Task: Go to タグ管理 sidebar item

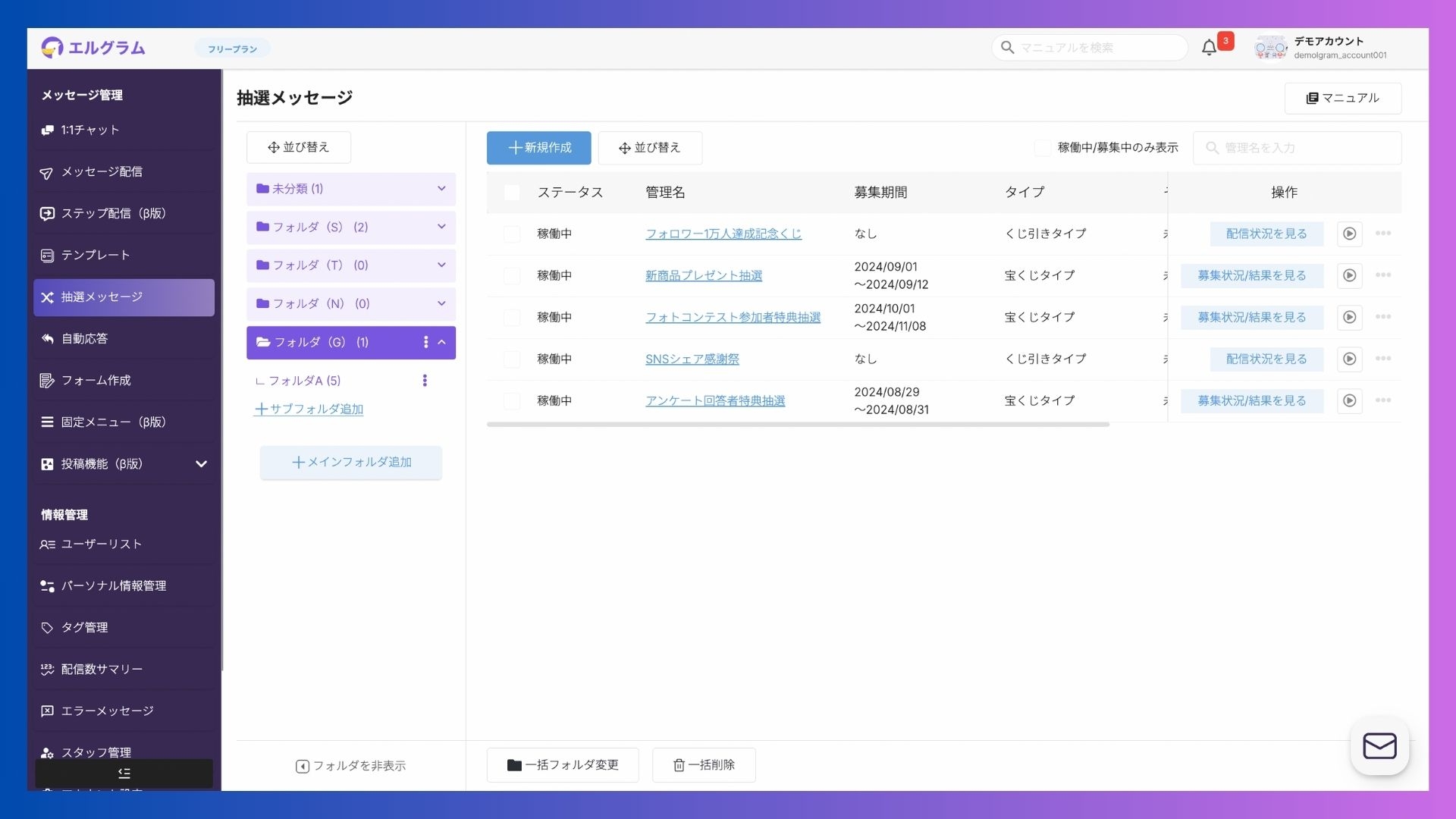Action: (x=84, y=627)
